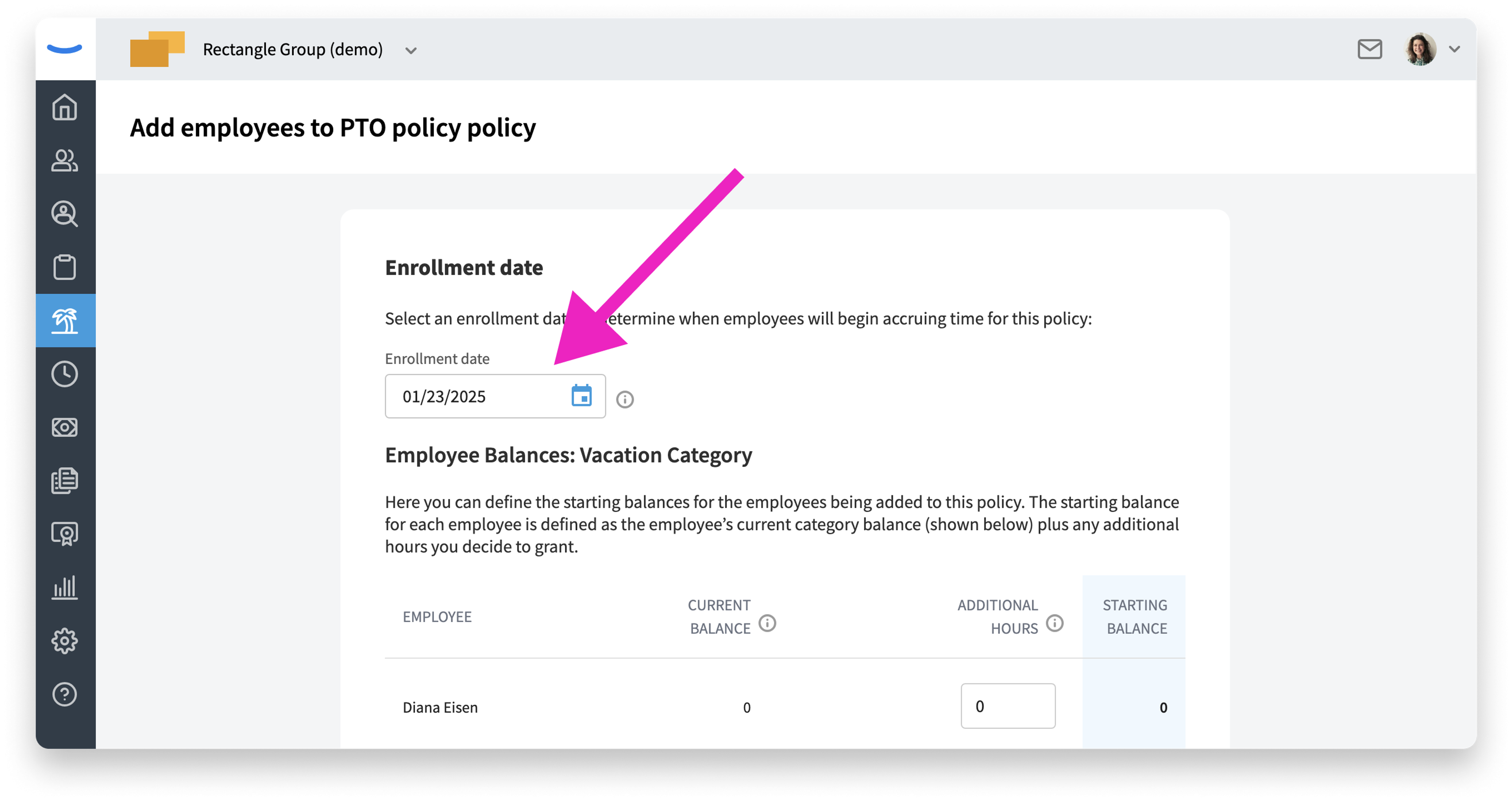The width and height of the screenshot is (1512, 802).
Task: Open the clock time tracking icon
Action: 65,374
